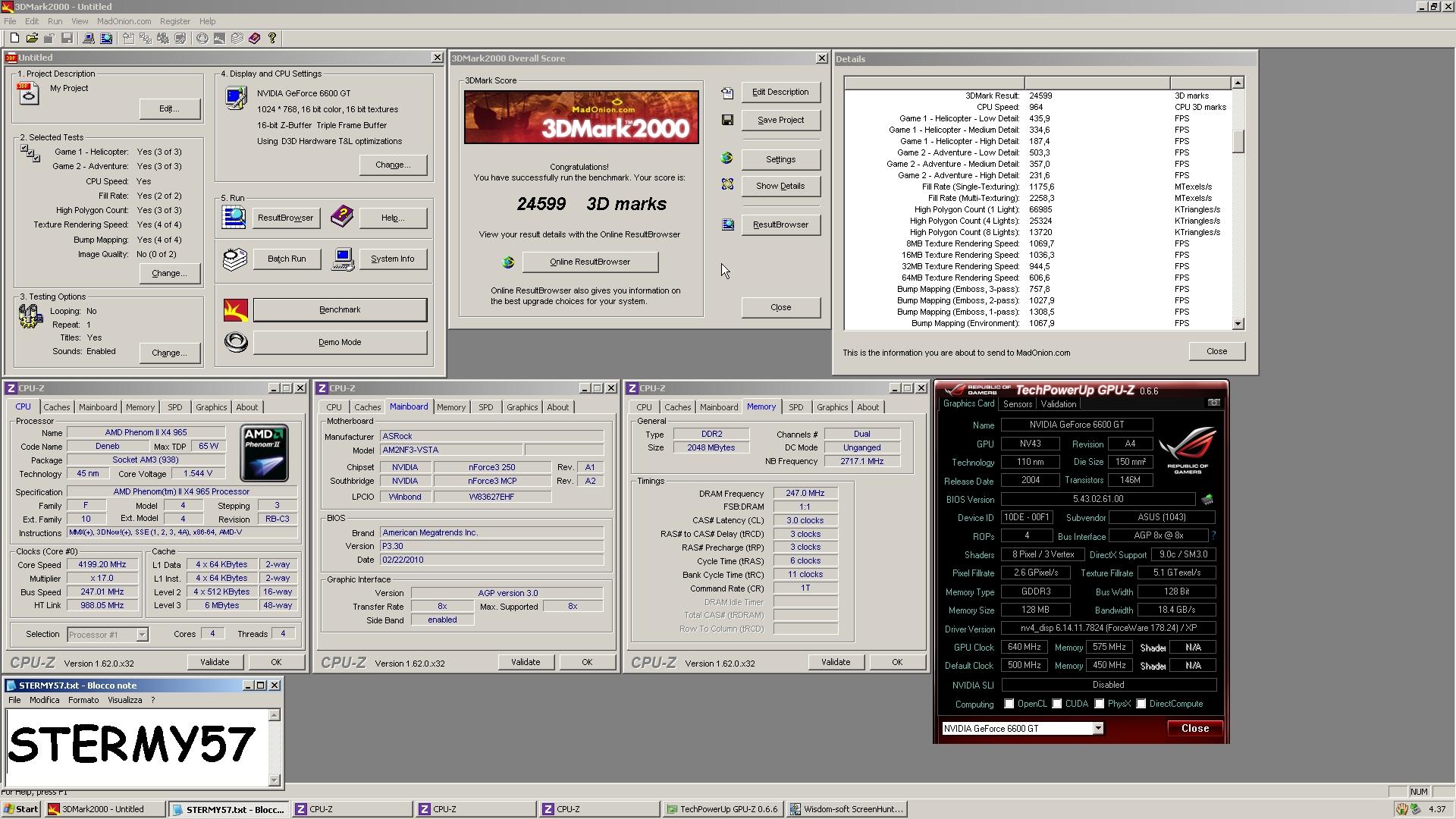Click the Details list scrollbar down arrow
This screenshot has width=1456, height=819.
pos(1238,324)
